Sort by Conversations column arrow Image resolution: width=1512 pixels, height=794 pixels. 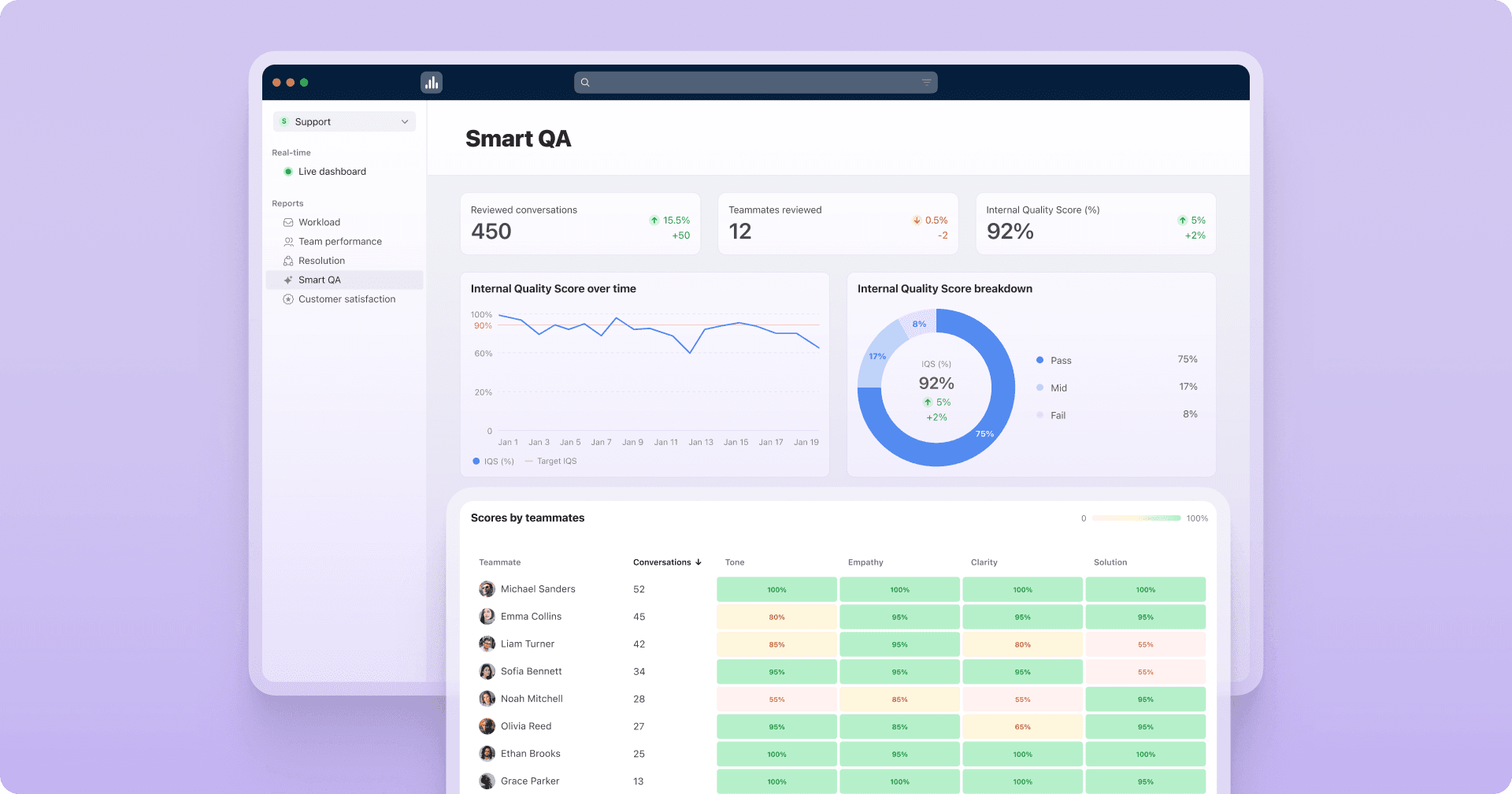[698, 562]
